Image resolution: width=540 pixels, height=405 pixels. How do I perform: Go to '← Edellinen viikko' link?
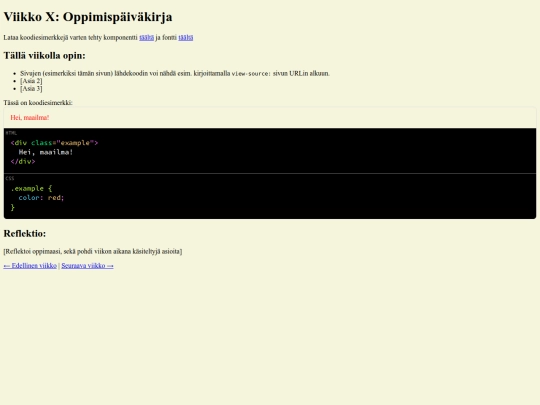[30, 266]
